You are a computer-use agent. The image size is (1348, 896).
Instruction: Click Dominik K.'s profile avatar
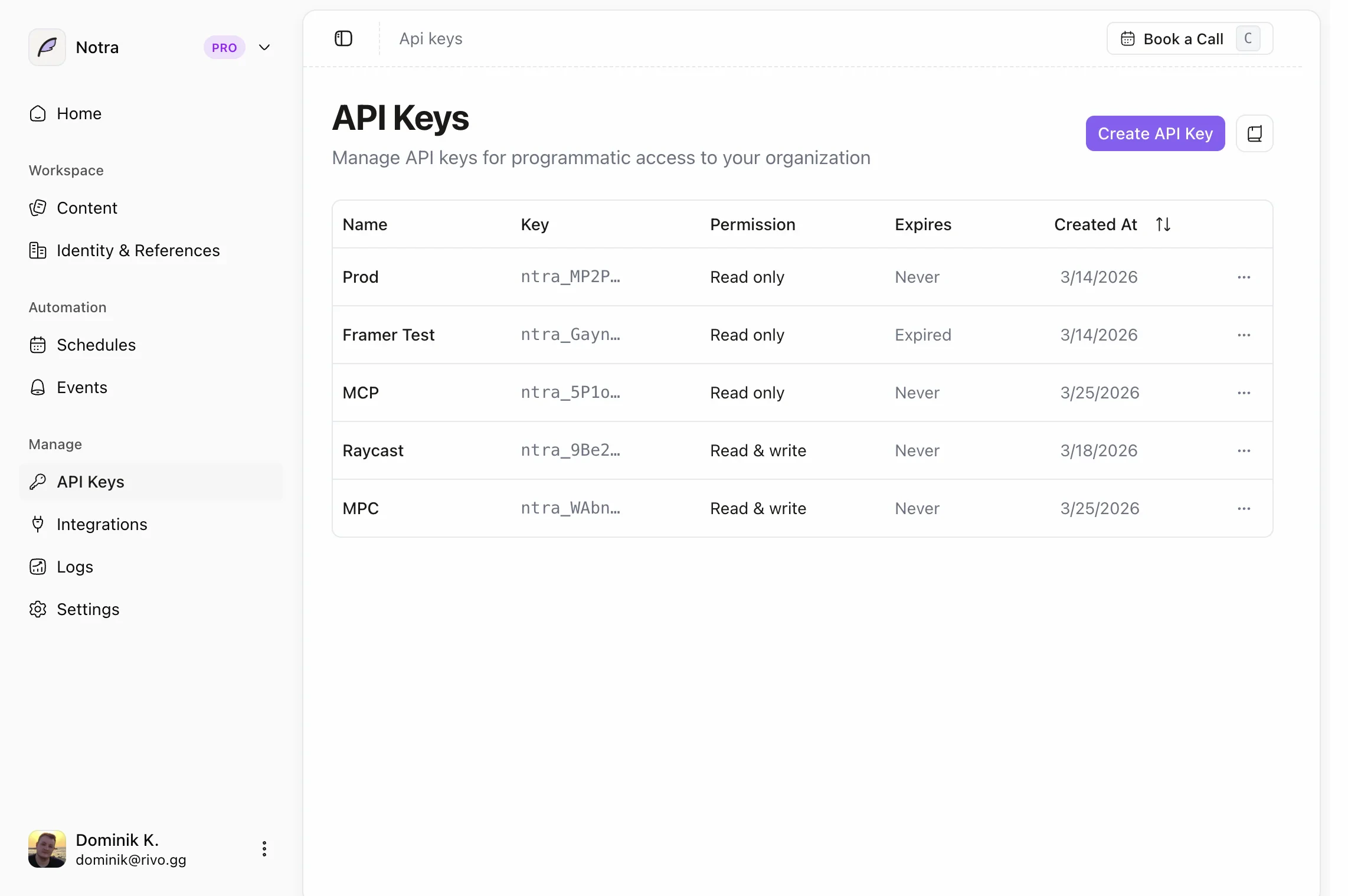(47, 849)
